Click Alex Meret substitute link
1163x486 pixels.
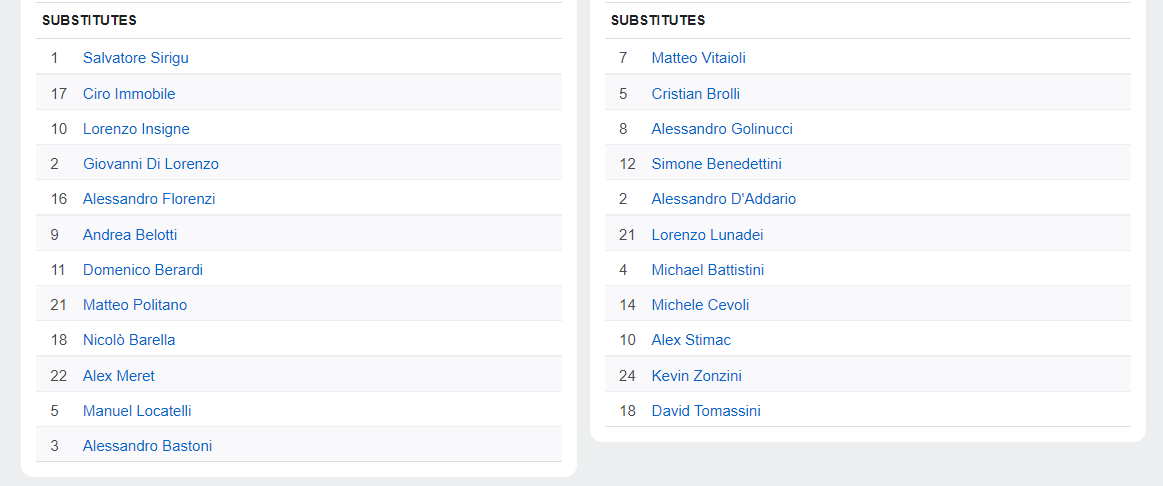(119, 376)
